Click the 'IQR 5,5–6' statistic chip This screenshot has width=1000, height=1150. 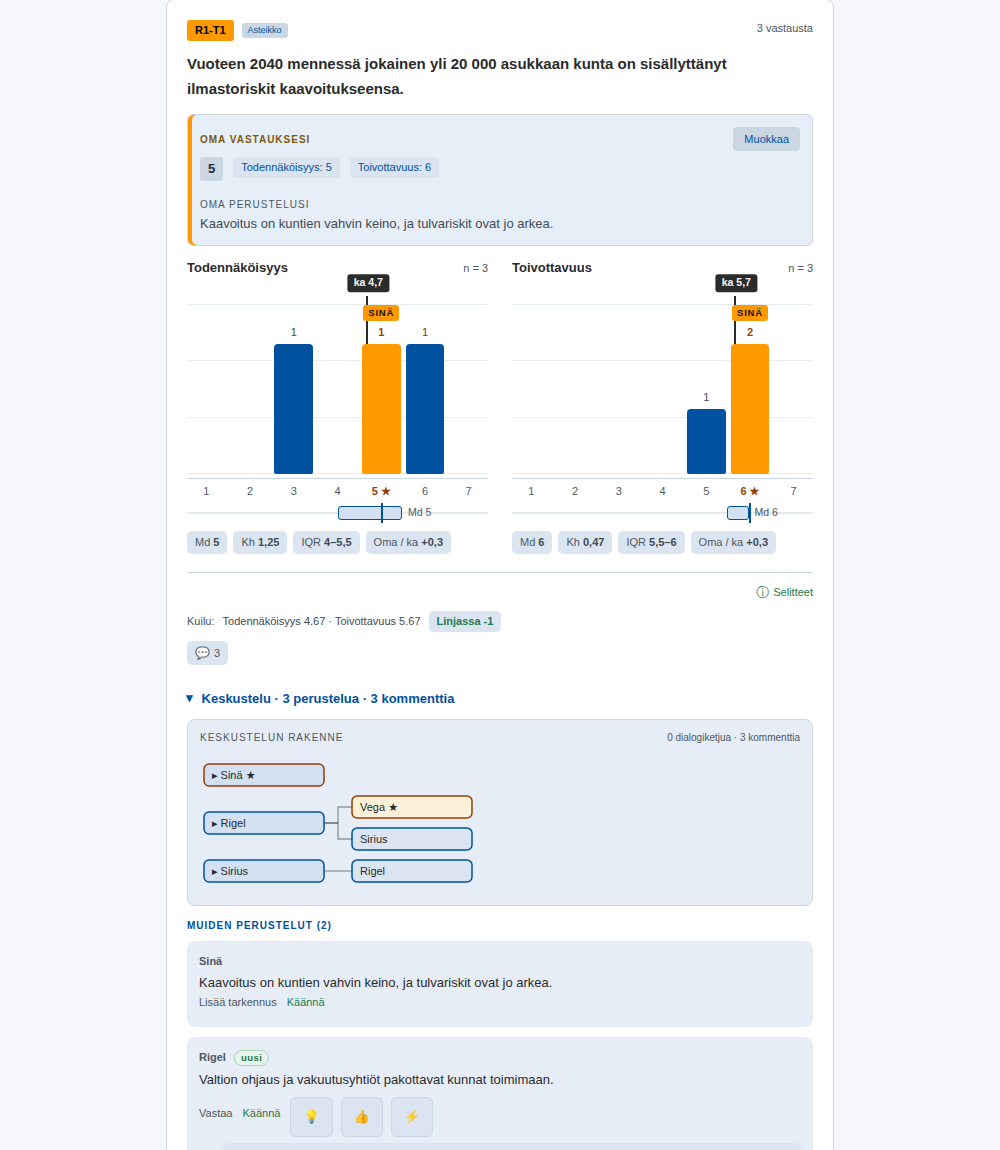[x=652, y=542]
